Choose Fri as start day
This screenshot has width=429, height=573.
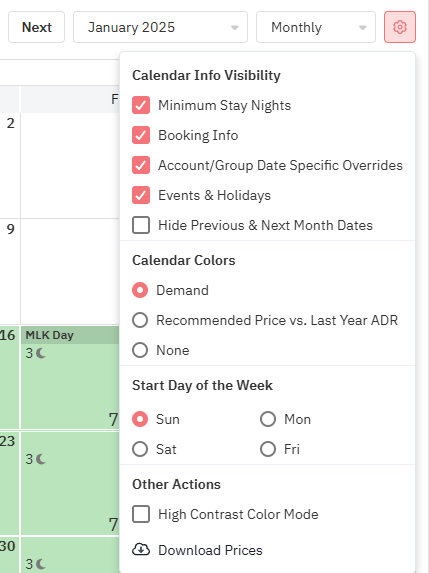(x=268, y=449)
